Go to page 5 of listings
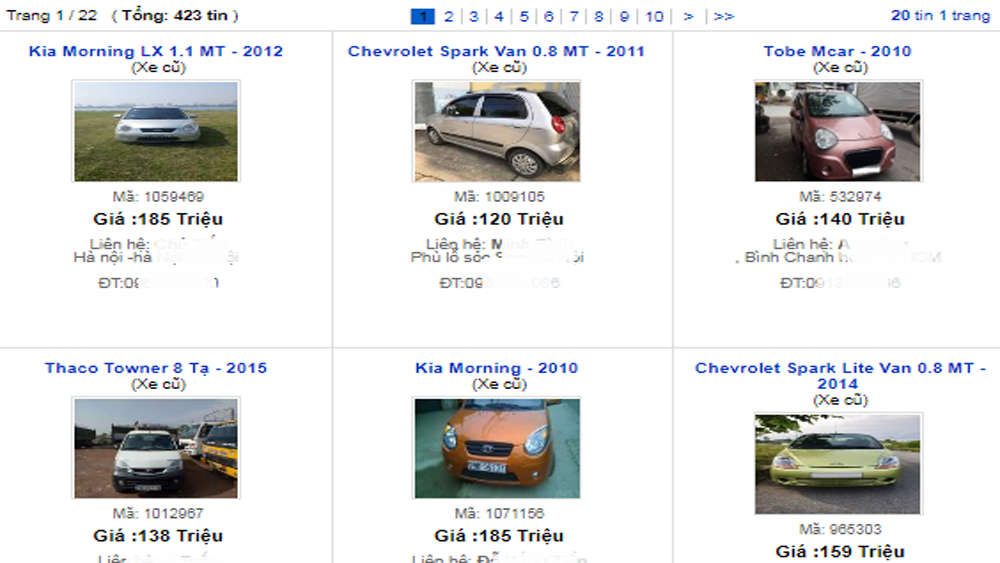The width and height of the screenshot is (1000, 563). (524, 17)
